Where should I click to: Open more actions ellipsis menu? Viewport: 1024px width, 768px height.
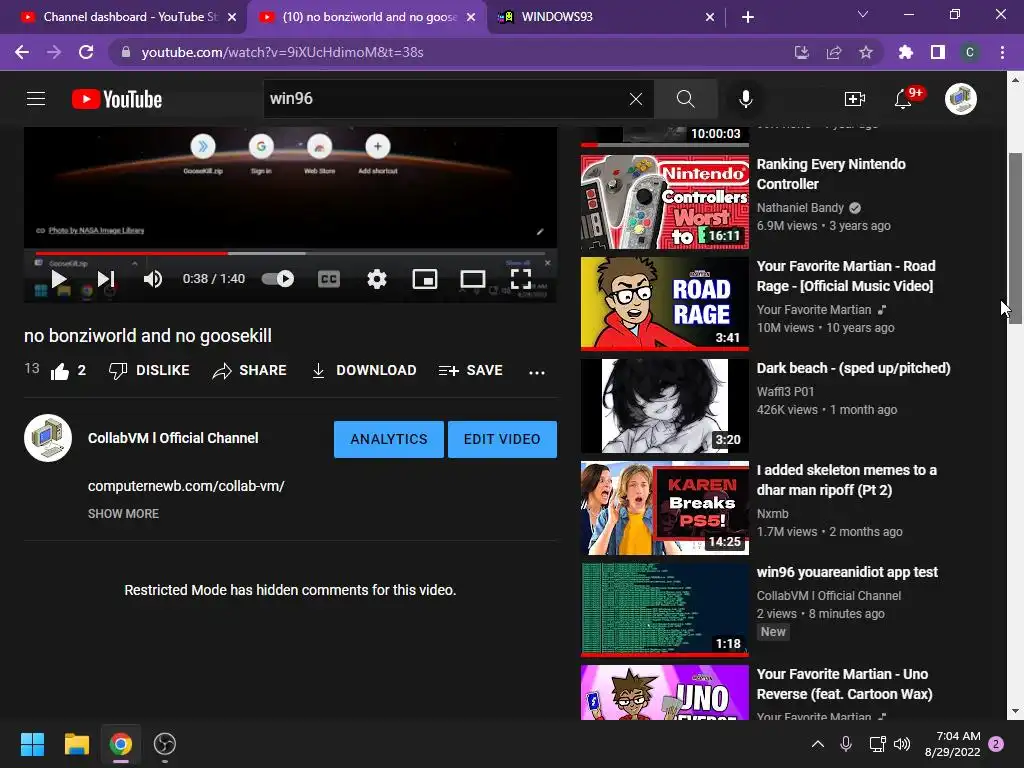click(537, 372)
